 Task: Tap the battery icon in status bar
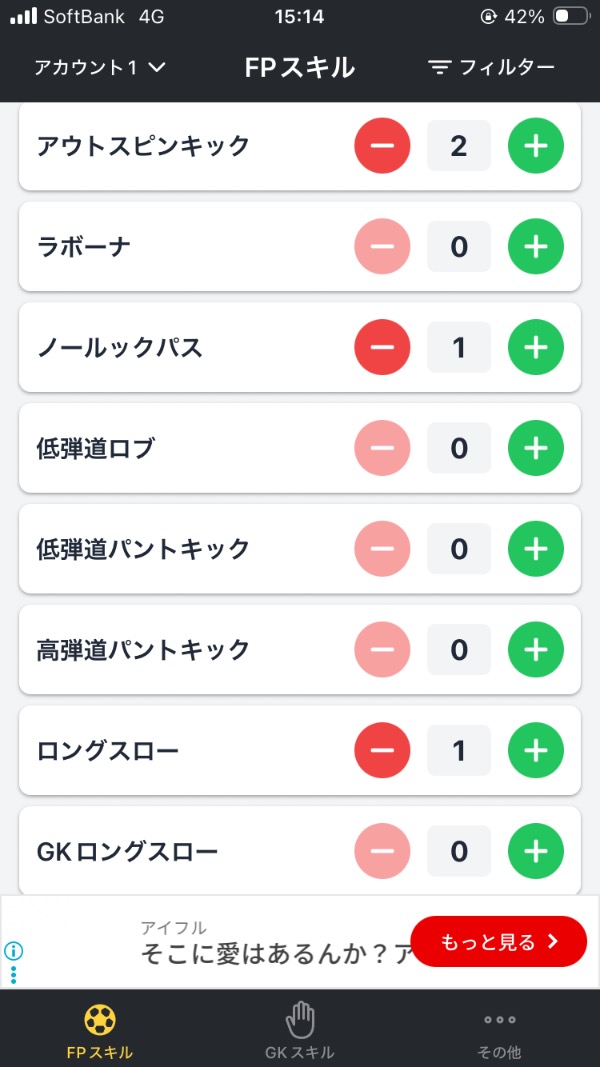[571, 17]
